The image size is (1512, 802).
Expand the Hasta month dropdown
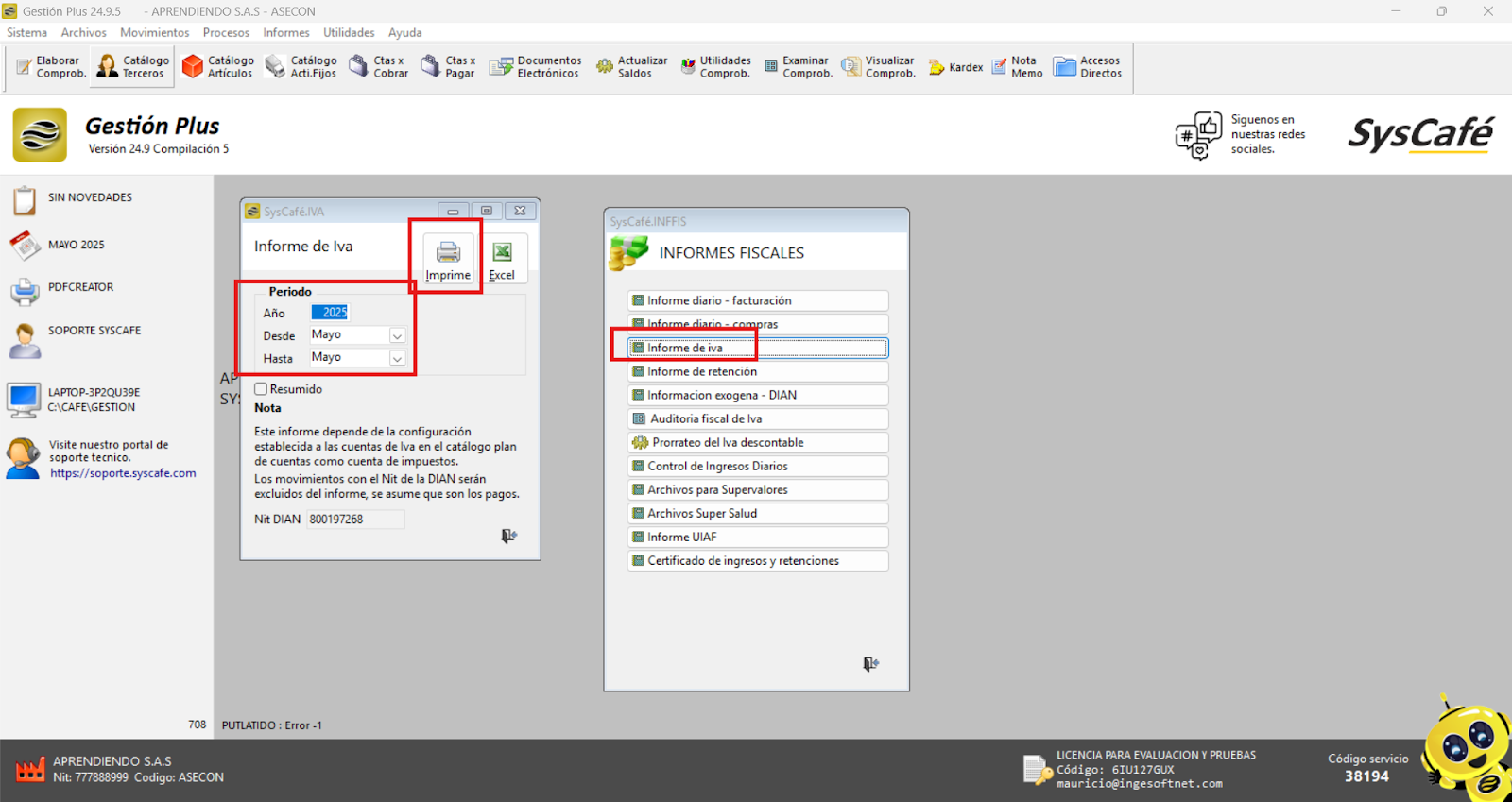(x=397, y=359)
